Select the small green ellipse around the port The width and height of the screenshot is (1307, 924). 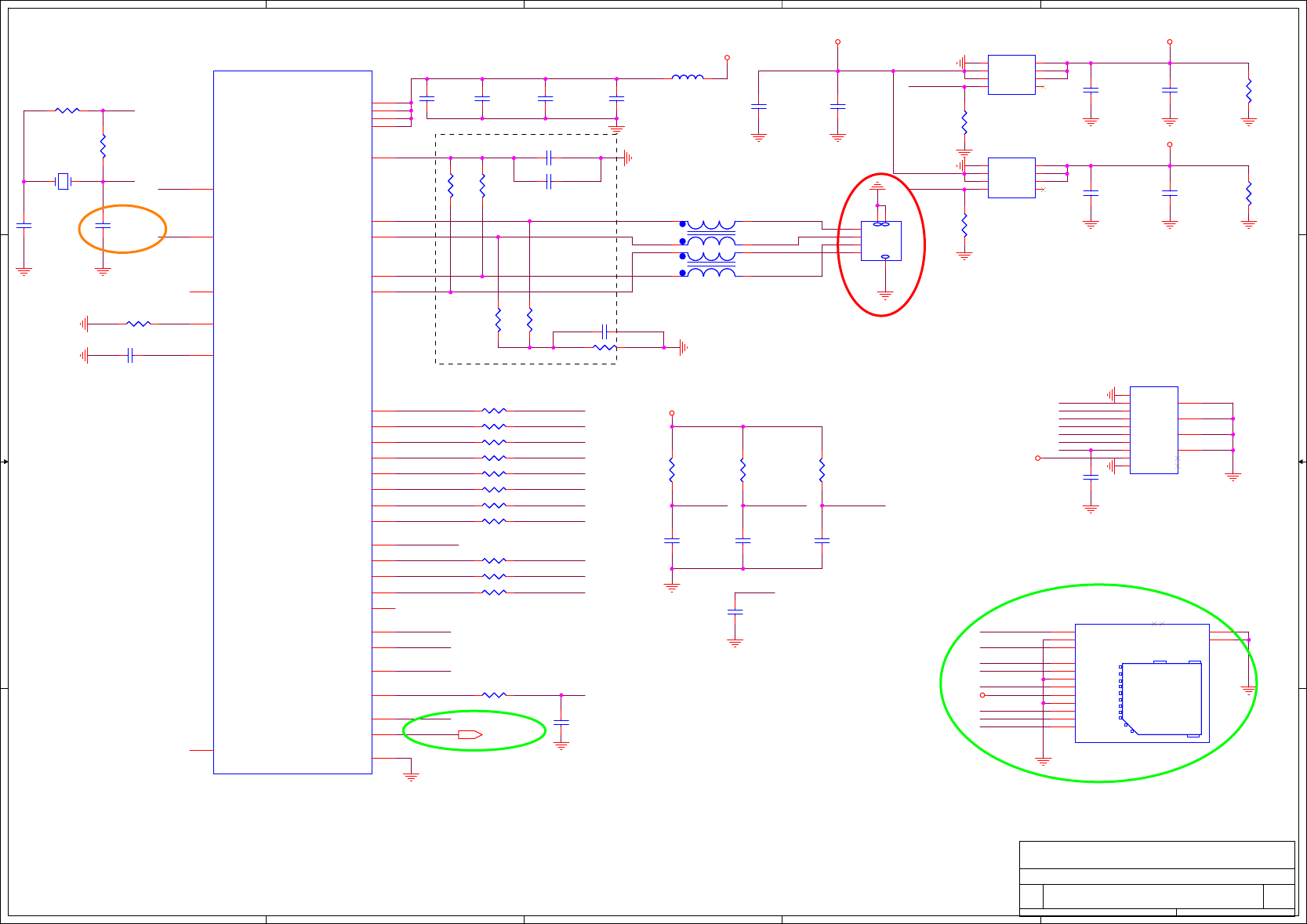pos(474,730)
